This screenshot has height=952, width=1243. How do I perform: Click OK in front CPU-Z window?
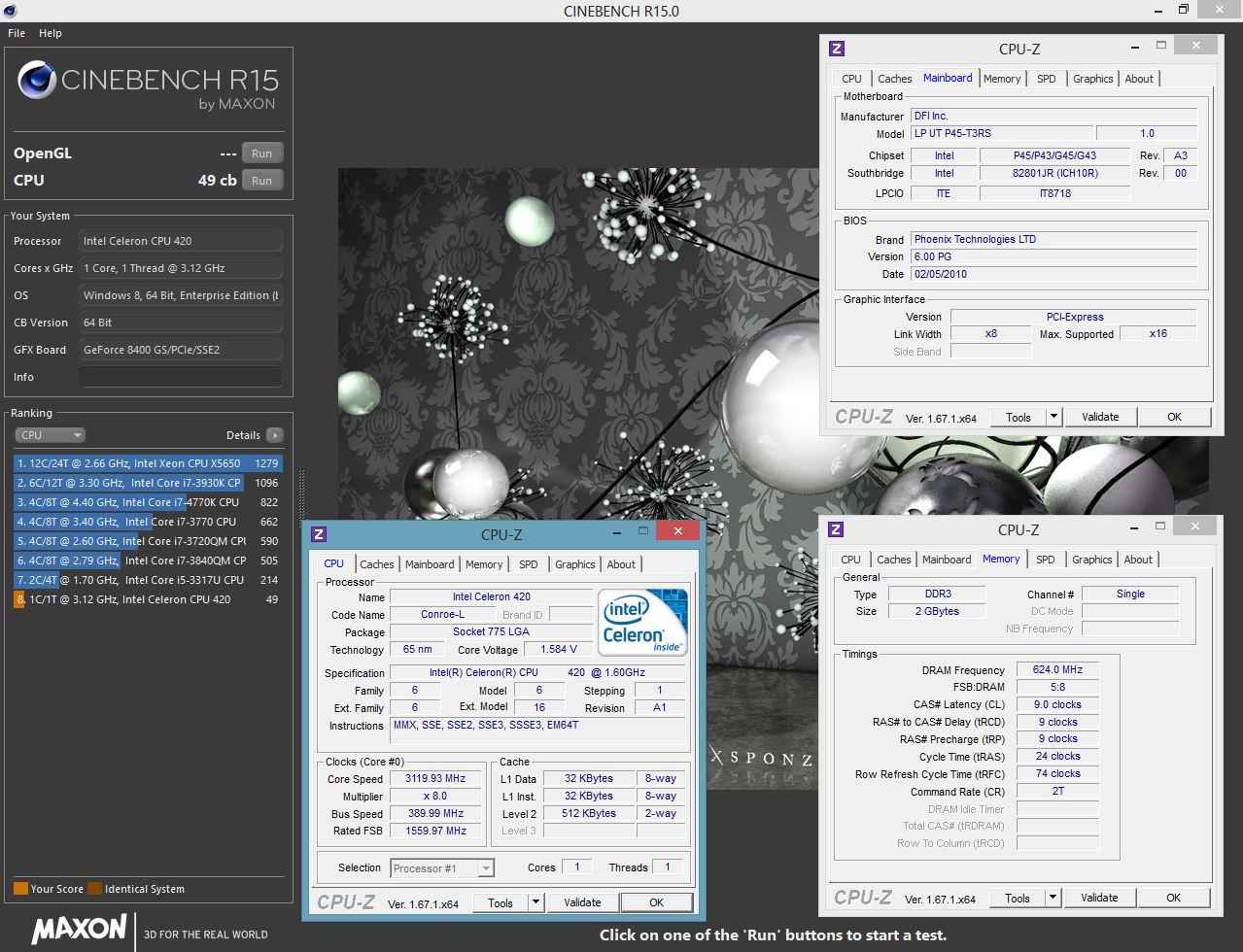[x=657, y=902]
